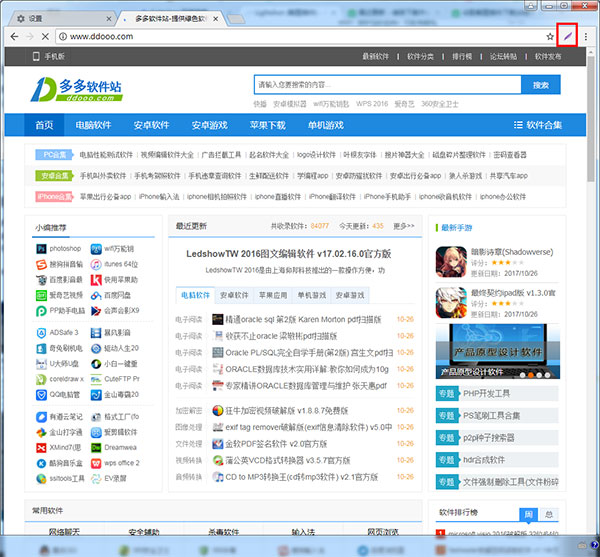600x557 pixels.
Task: Go to 首页 in the blue nav bar
Action: coord(44,125)
